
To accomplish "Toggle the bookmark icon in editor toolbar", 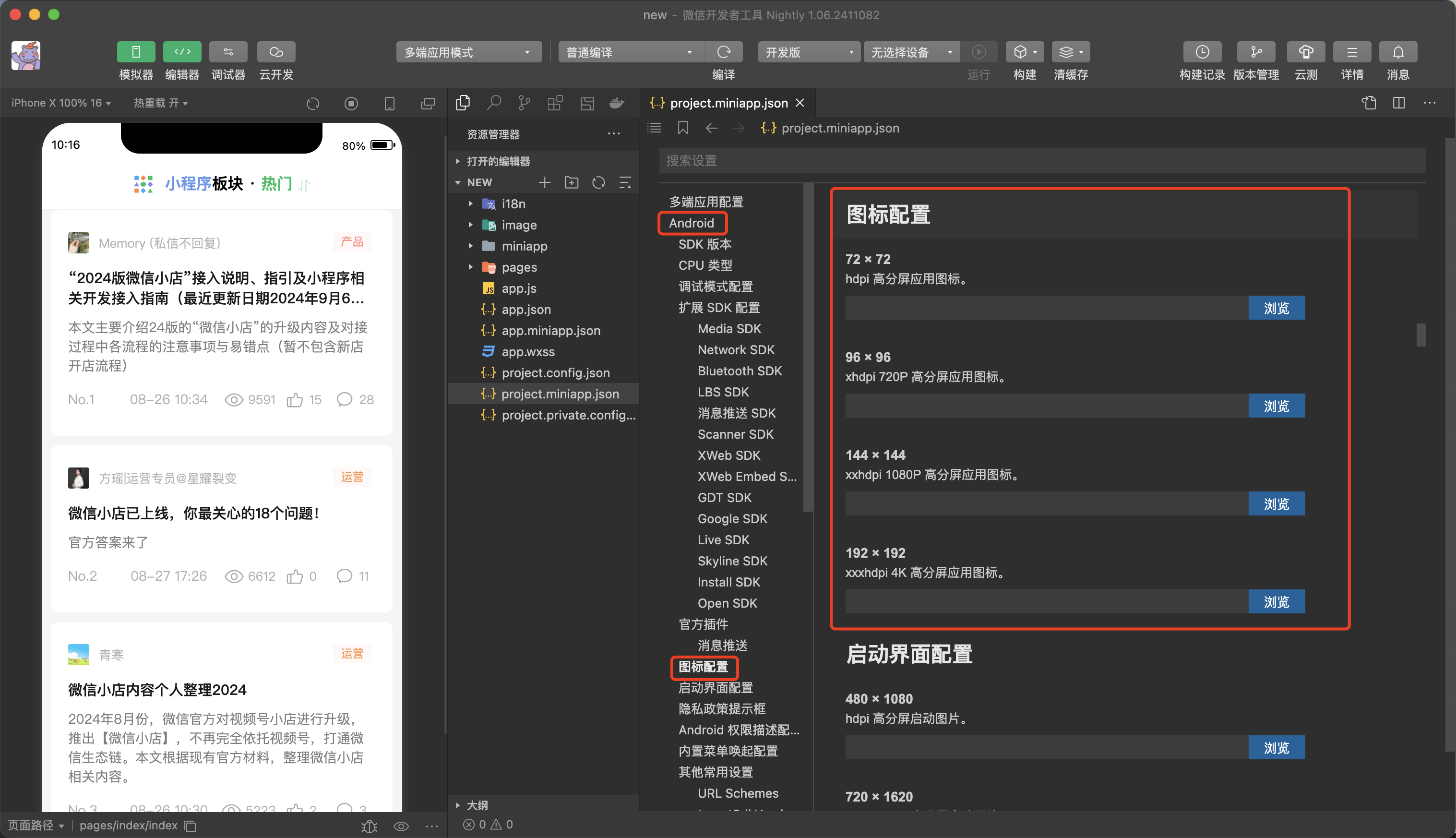I will [682, 128].
